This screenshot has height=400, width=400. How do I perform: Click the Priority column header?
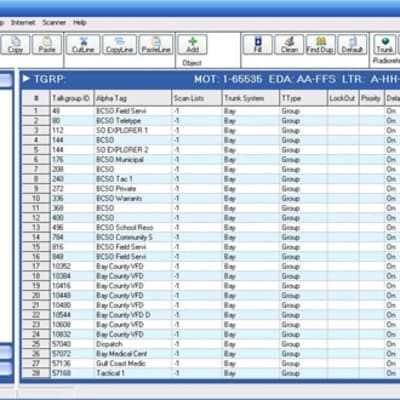point(371,98)
